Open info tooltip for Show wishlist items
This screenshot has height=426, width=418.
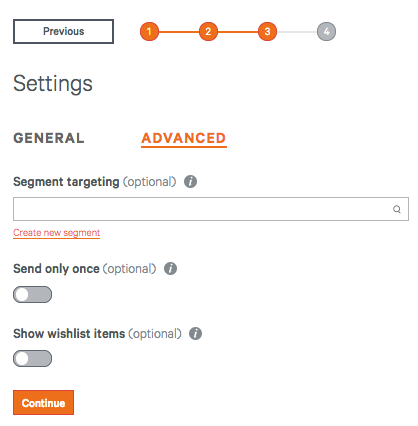[x=195, y=333]
